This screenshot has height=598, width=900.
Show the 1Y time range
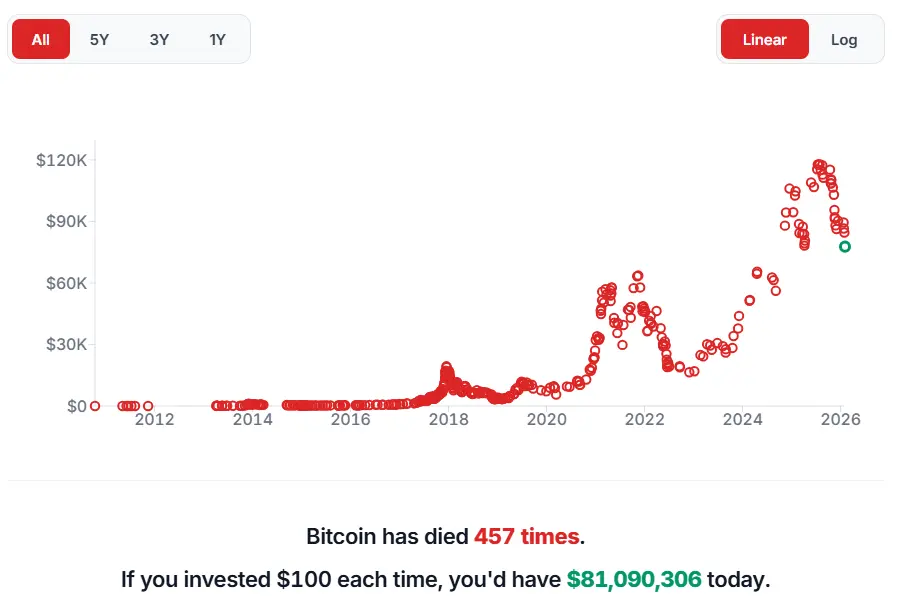(x=218, y=40)
